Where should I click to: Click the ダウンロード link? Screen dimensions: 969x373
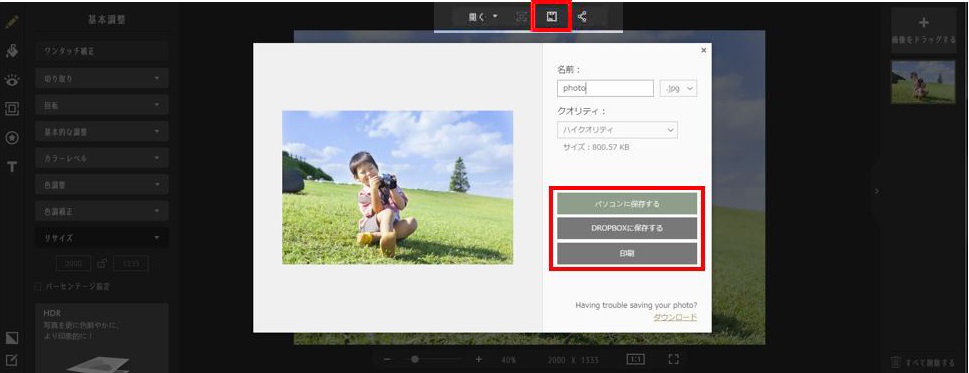[x=675, y=317]
